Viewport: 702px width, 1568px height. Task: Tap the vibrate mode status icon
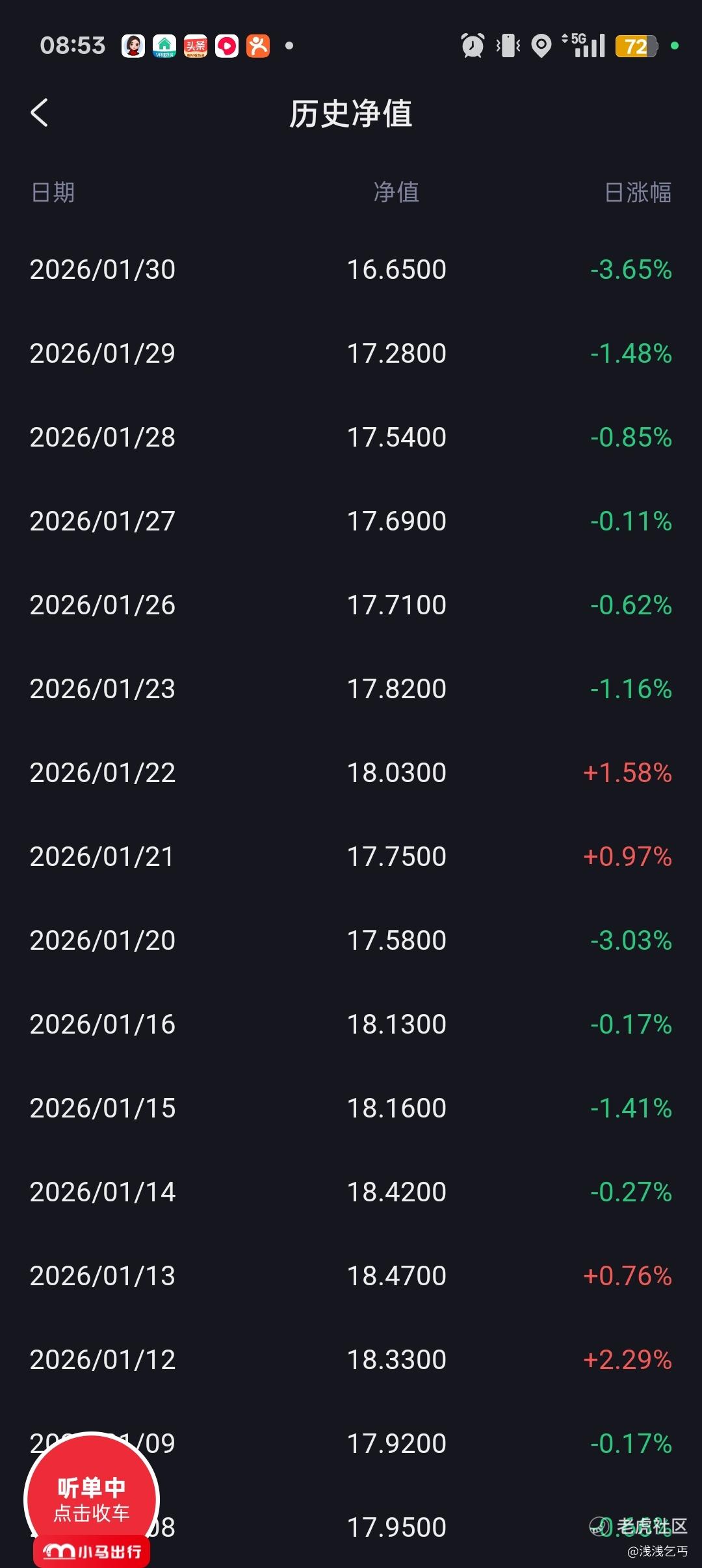[508, 46]
